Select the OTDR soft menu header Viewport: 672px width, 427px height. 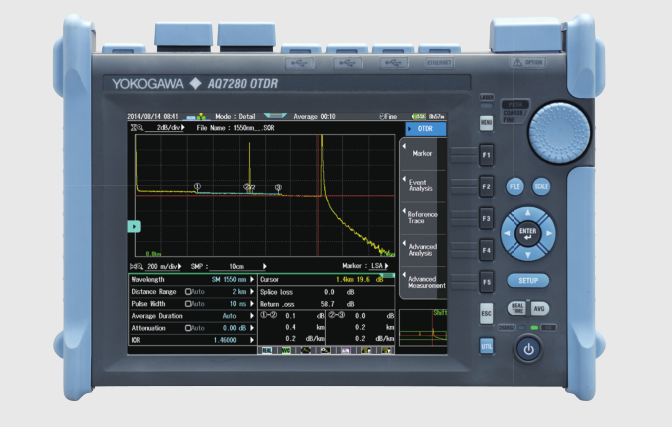[426, 129]
